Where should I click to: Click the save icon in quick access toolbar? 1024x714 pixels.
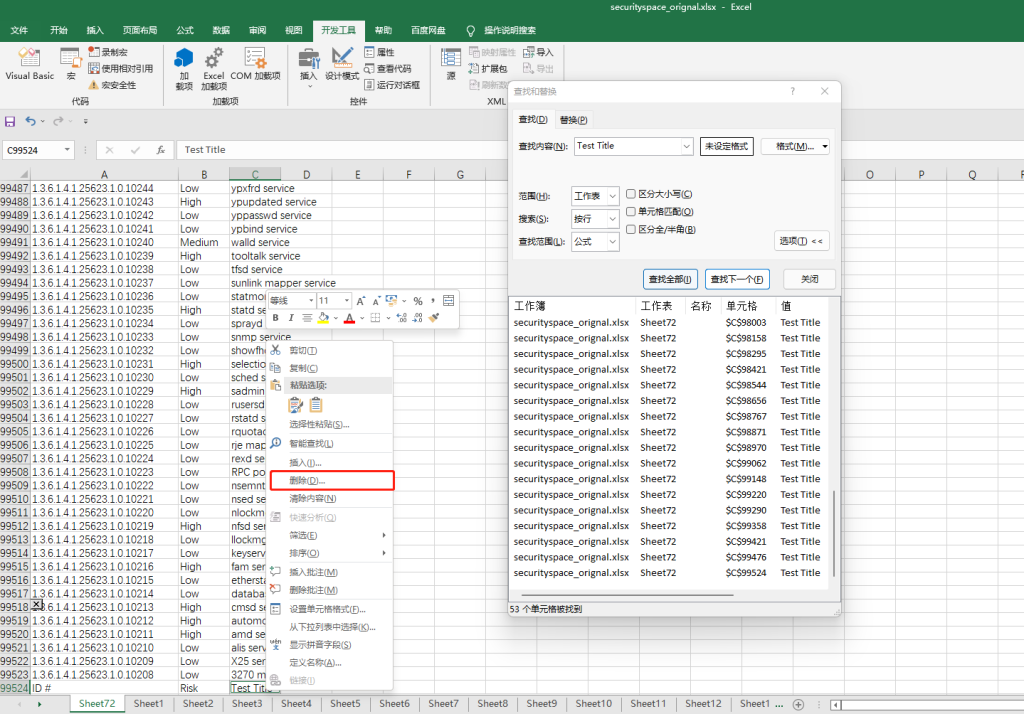click(x=10, y=121)
